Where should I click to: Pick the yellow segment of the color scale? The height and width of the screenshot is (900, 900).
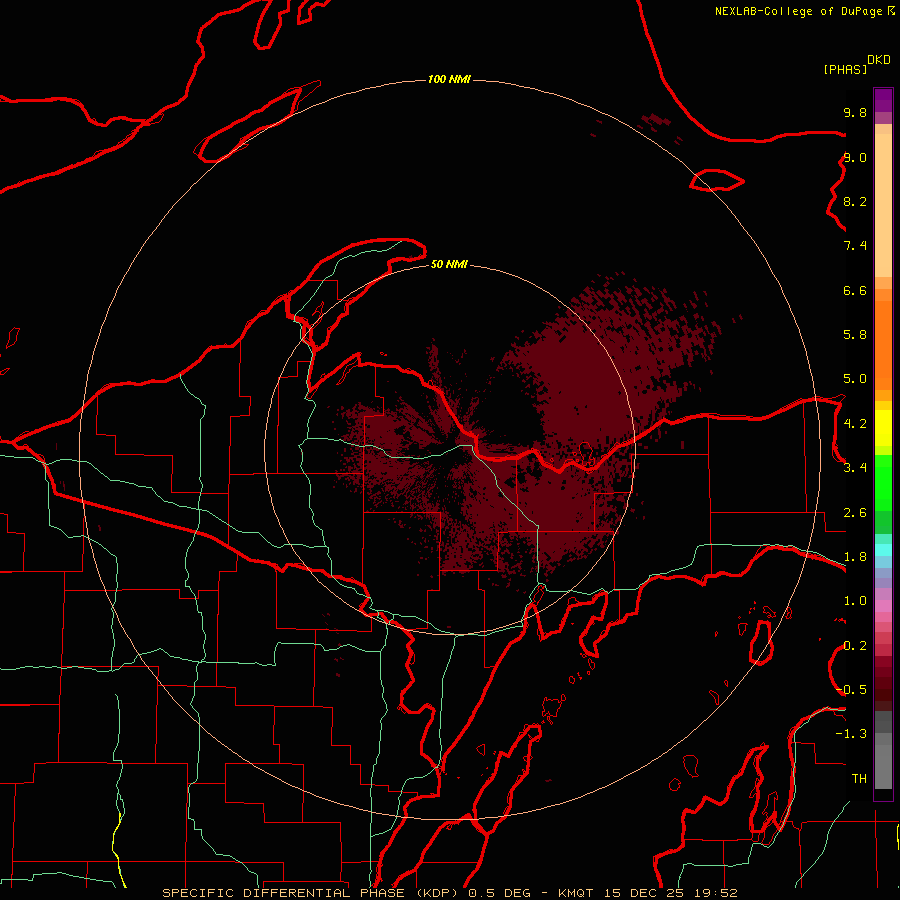pyautogui.click(x=883, y=428)
